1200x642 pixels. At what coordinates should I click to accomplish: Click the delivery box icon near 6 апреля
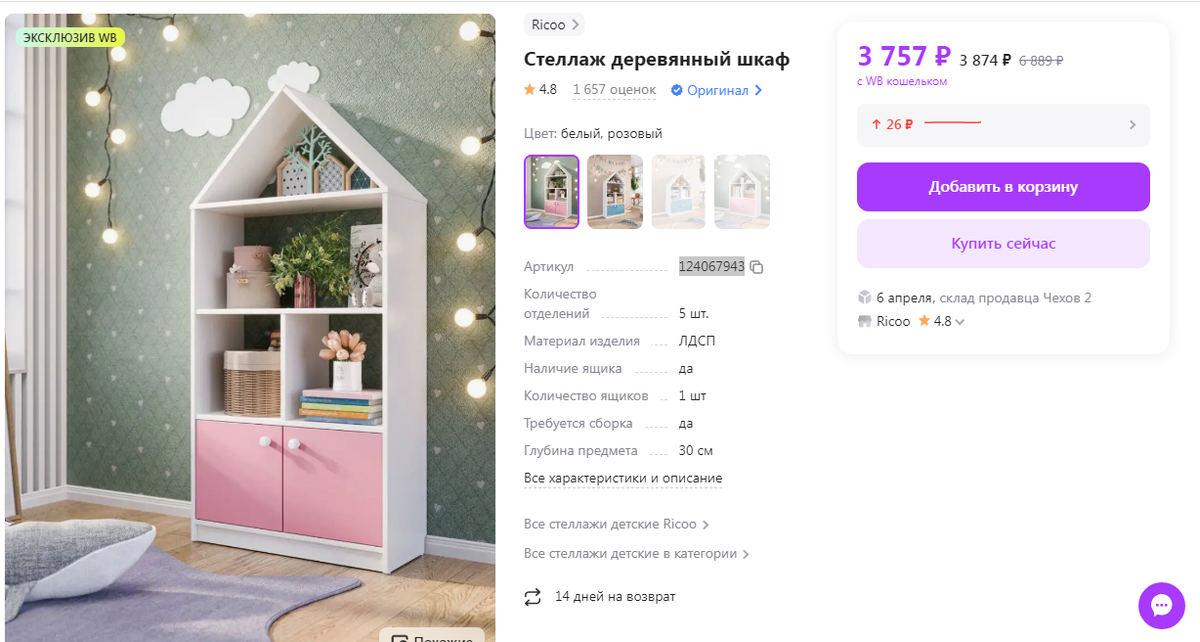(x=865, y=297)
